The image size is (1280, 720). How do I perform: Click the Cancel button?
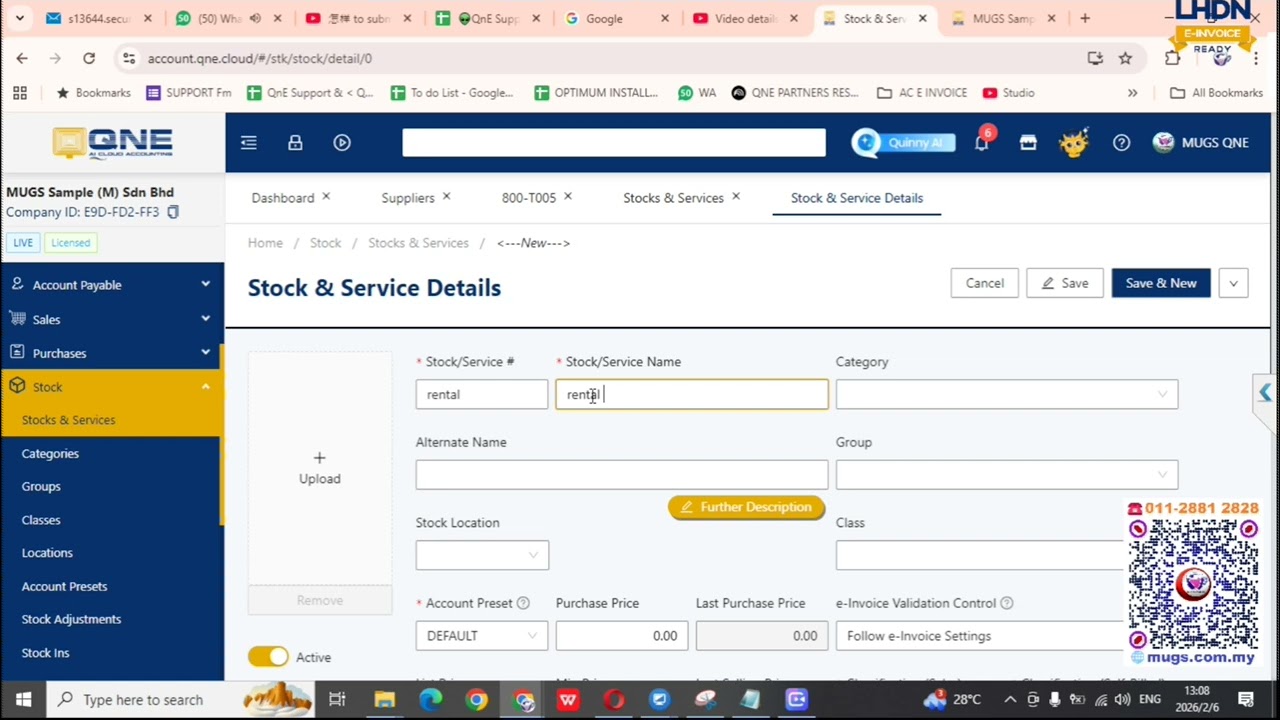point(985,283)
